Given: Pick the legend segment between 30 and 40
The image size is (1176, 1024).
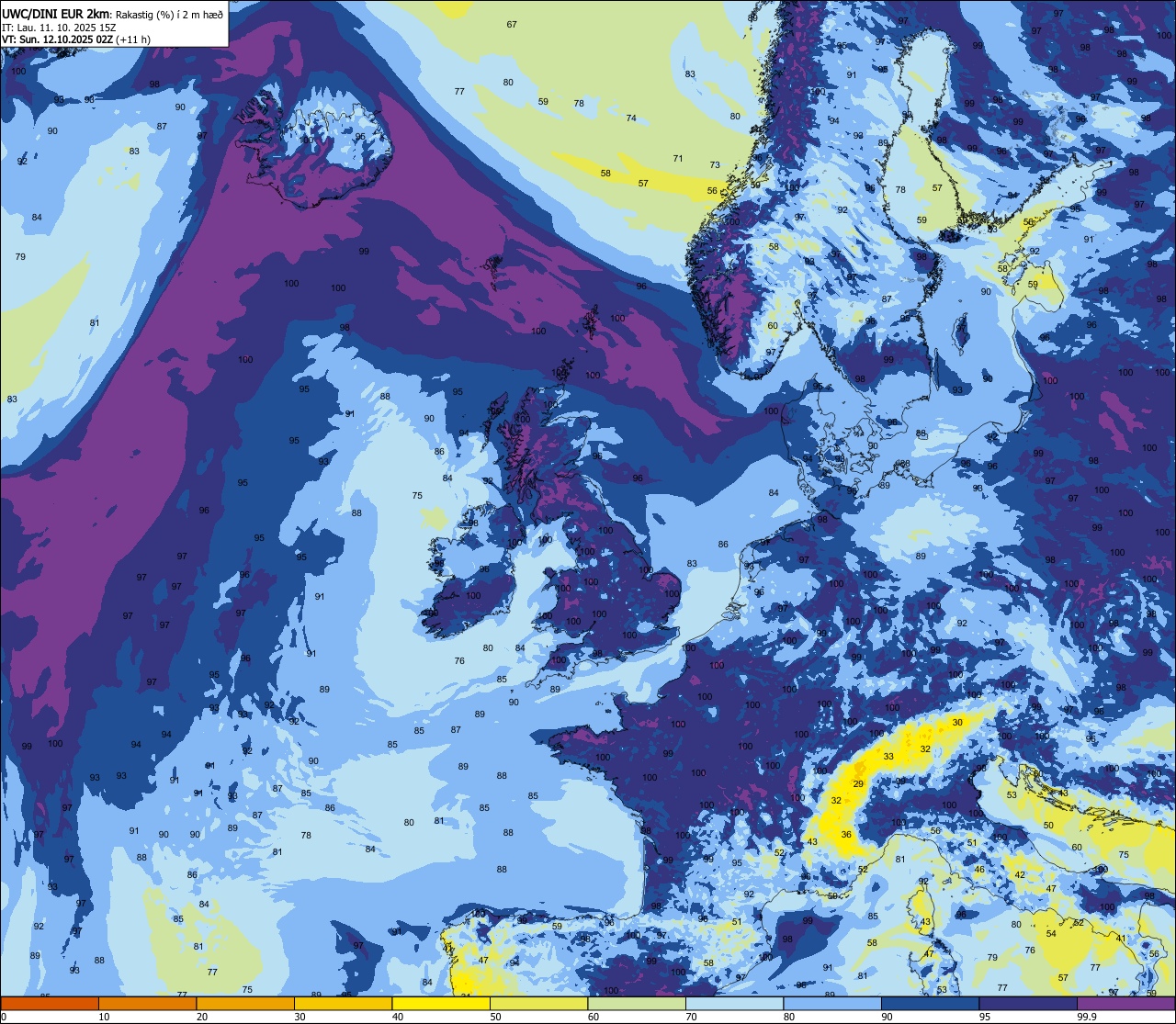Looking at the screenshot, I should pyautogui.click(x=343, y=1003).
